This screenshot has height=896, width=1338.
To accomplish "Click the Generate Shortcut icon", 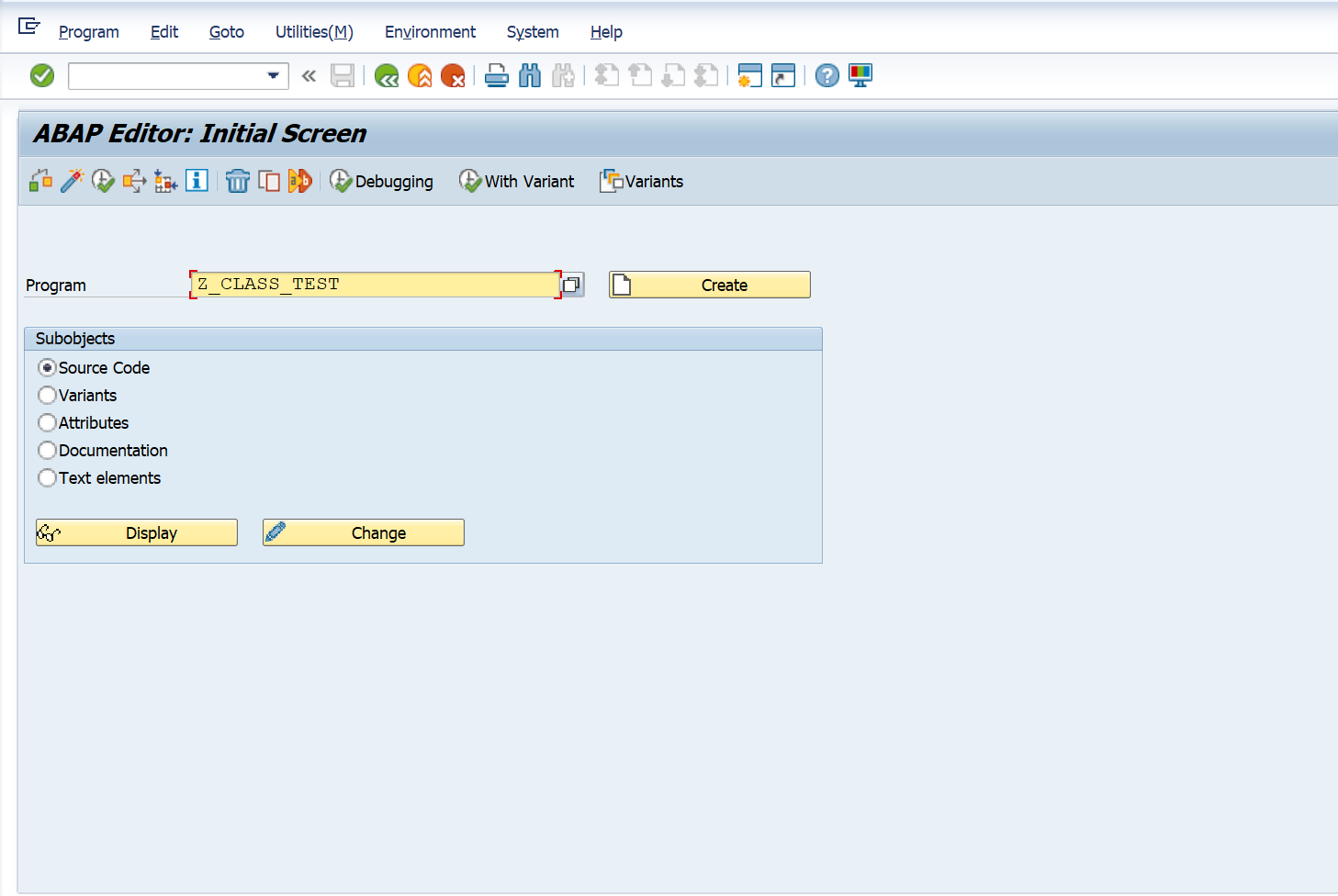I will point(783,75).
